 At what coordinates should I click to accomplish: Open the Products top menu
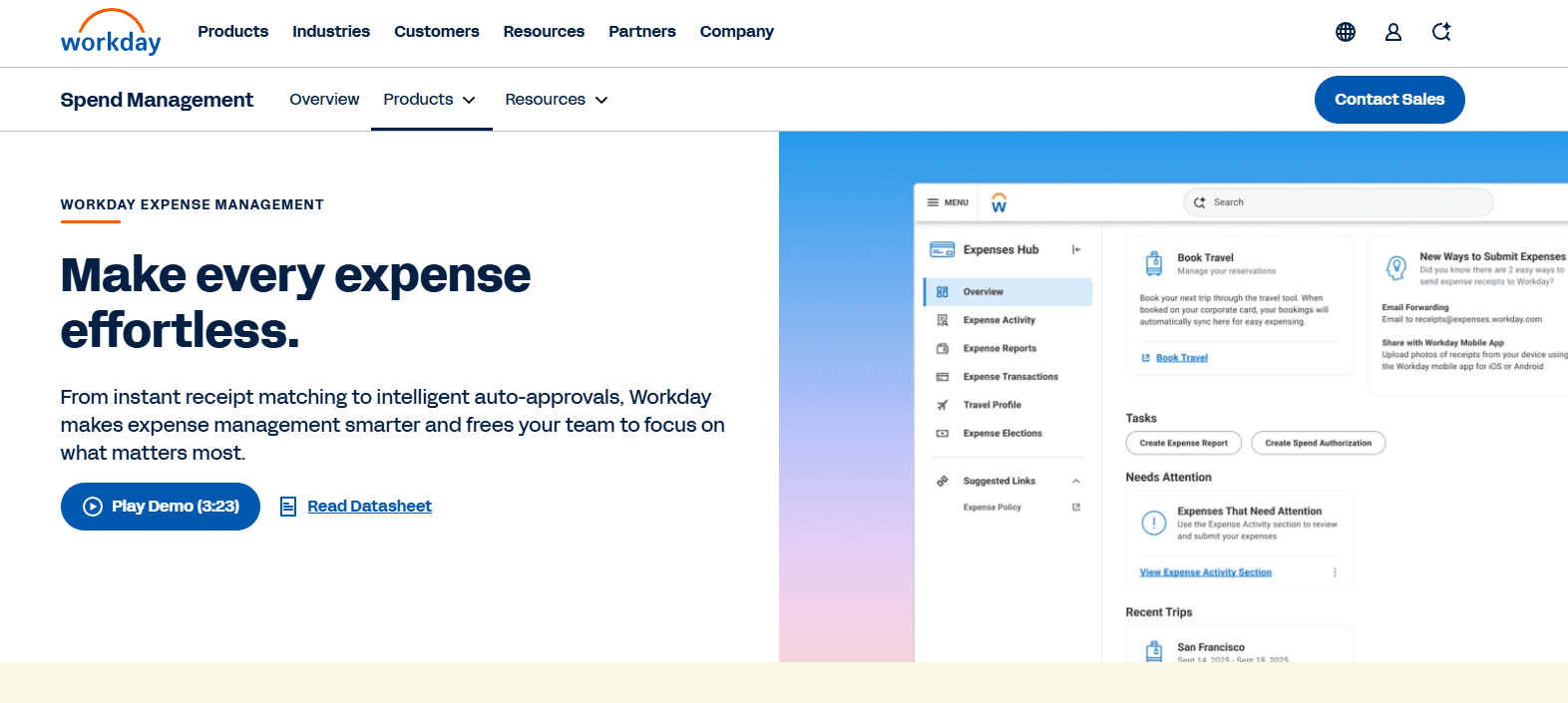(232, 32)
